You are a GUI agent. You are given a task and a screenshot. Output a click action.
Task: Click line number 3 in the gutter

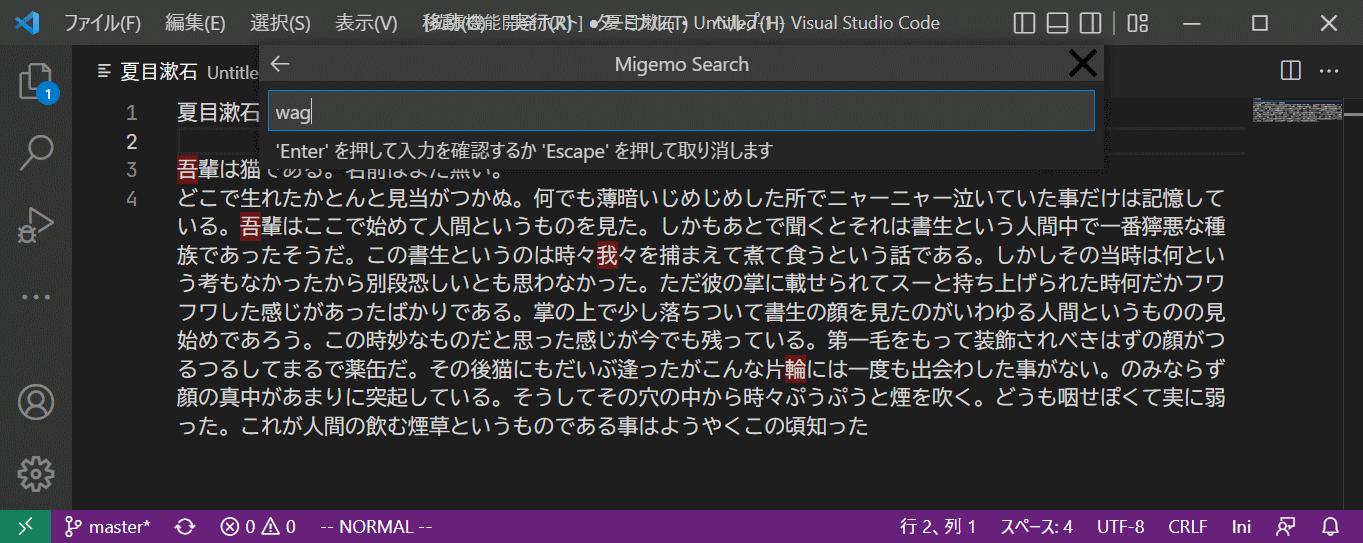(132, 169)
